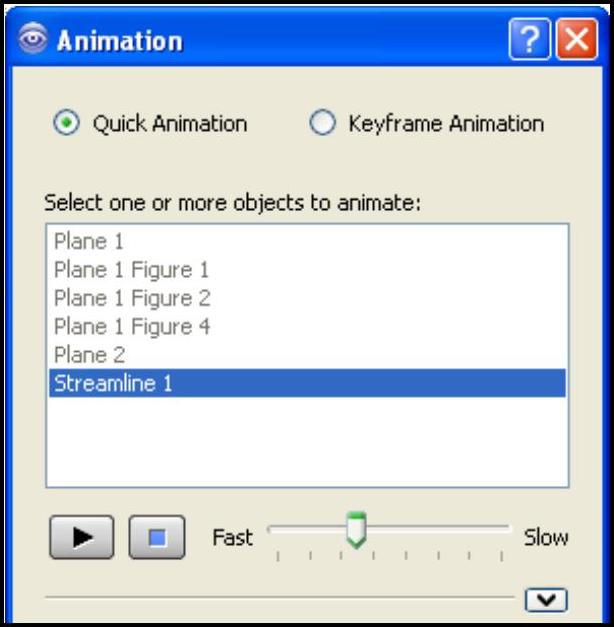Click the Animation title bar text
The width and height of the screenshot is (614, 627).
[120, 41]
